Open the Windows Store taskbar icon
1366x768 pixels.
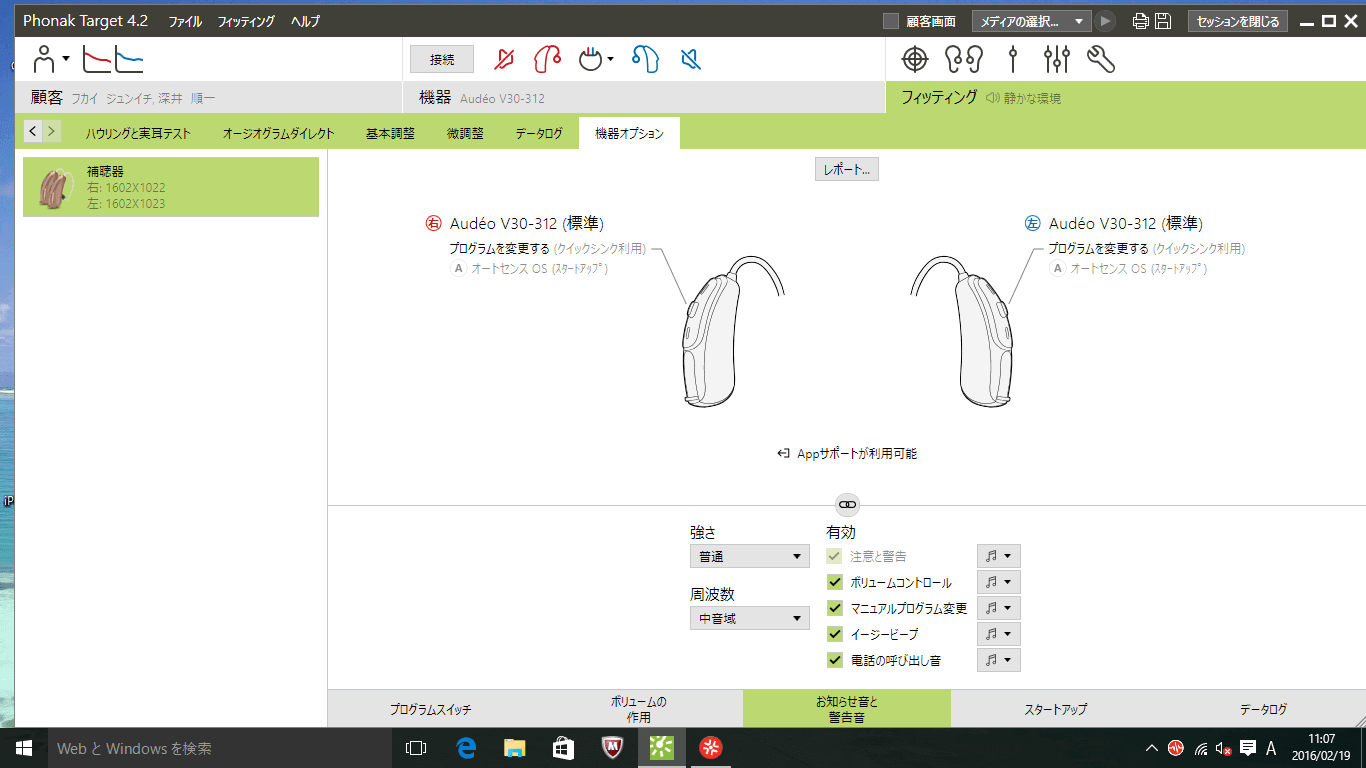tap(563, 748)
